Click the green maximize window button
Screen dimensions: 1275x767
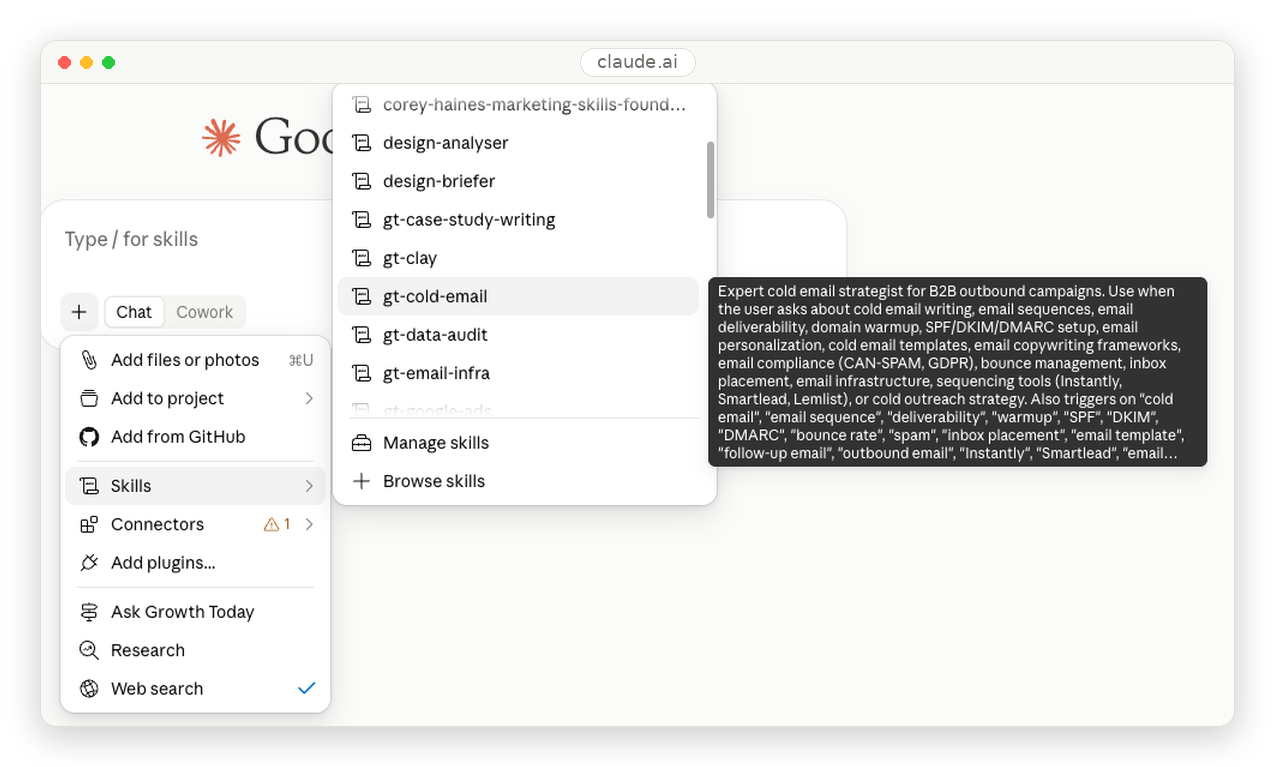click(x=108, y=62)
